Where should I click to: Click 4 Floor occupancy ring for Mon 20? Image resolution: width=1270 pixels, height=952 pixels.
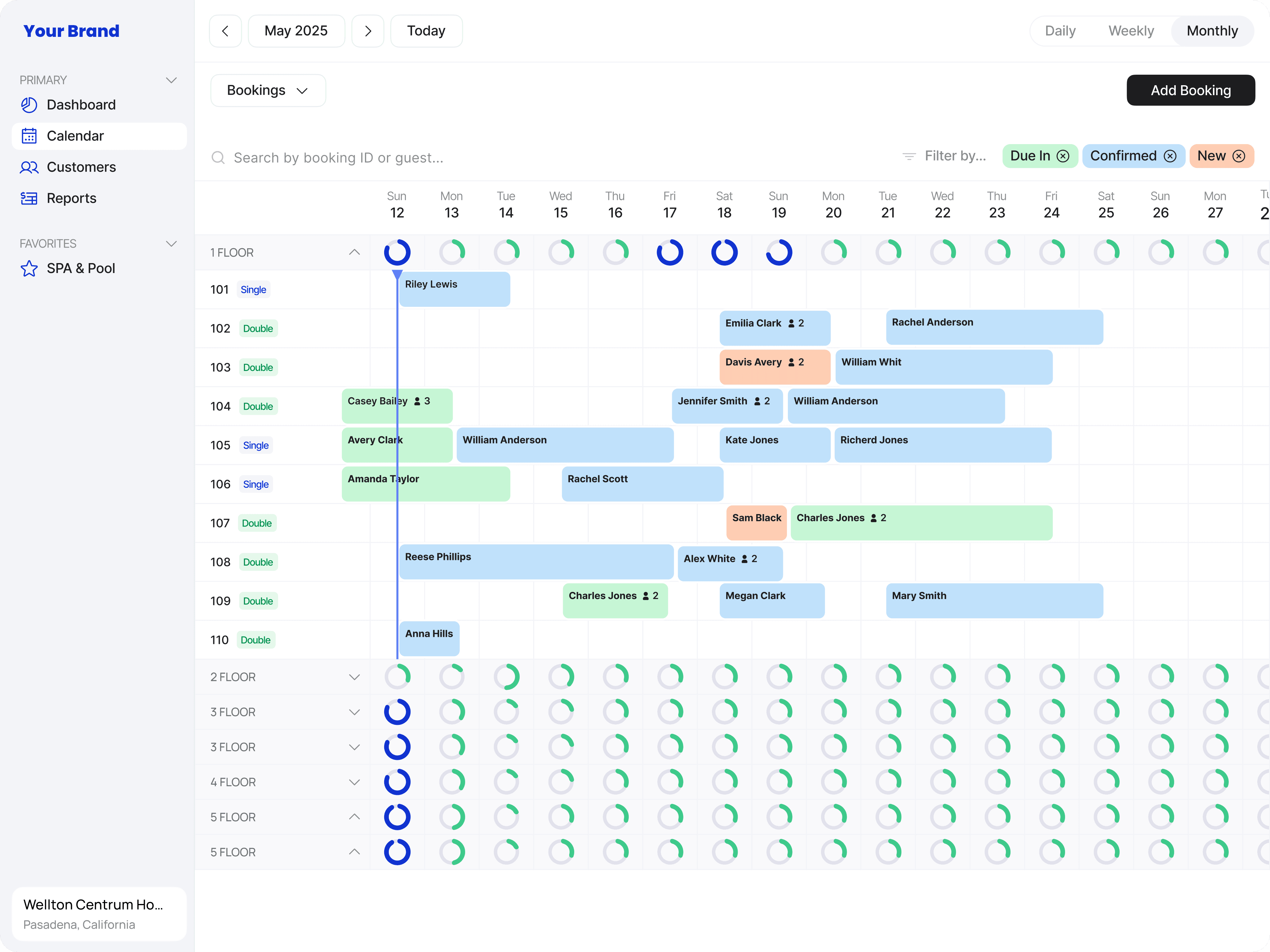coord(834,782)
